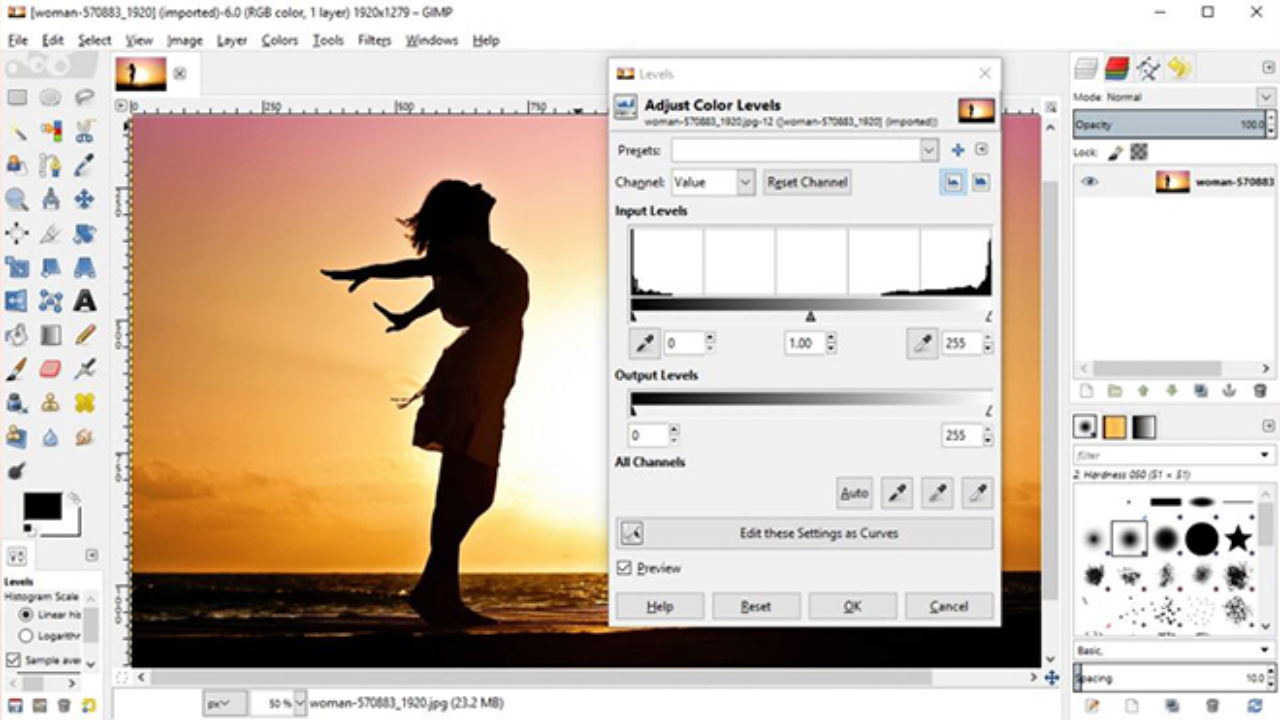This screenshot has width=1280, height=720.
Task: Select the Zoom magnifier tool
Action: (x=17, y=199)
